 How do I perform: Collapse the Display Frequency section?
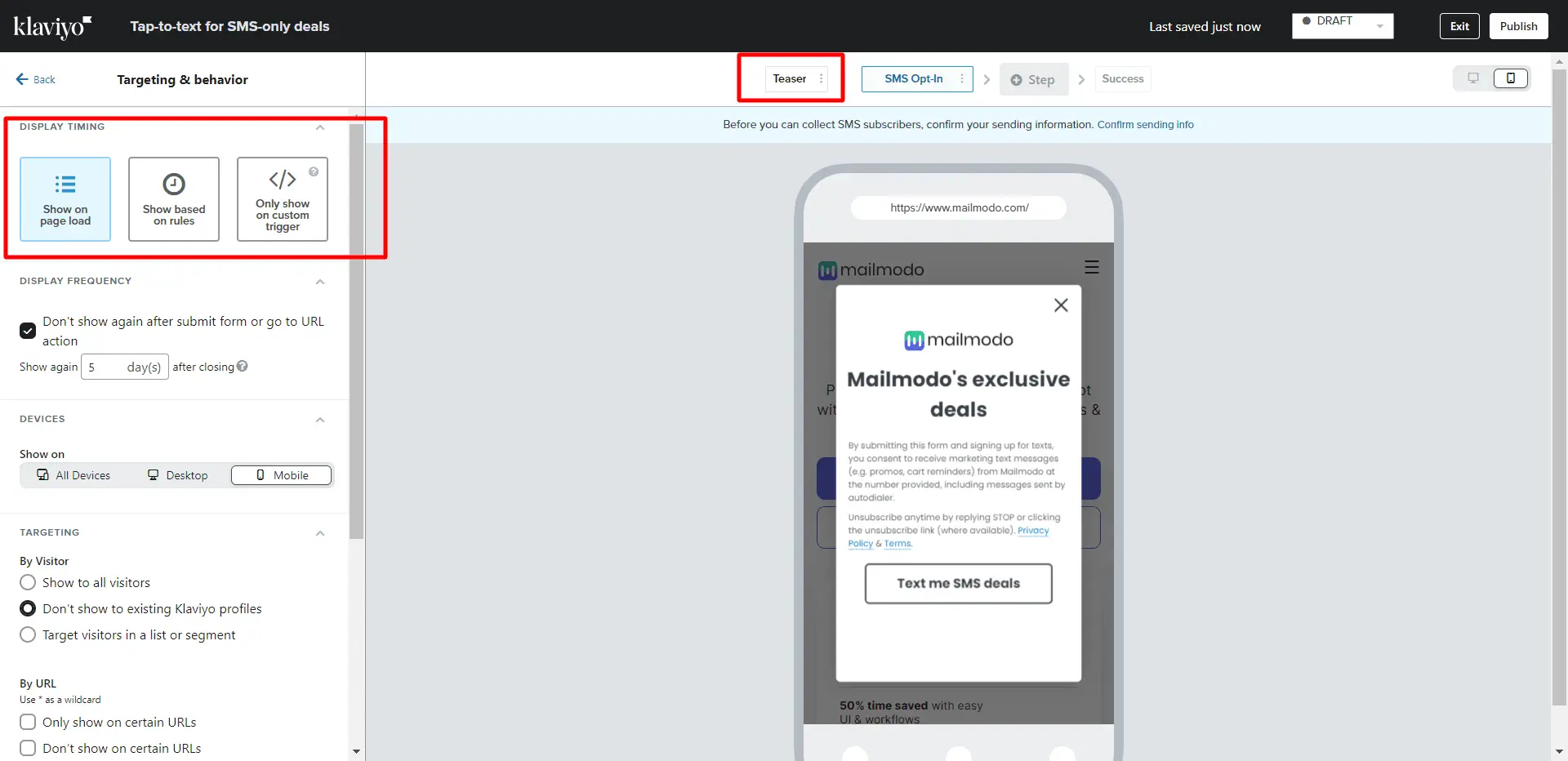pos(320,282)
